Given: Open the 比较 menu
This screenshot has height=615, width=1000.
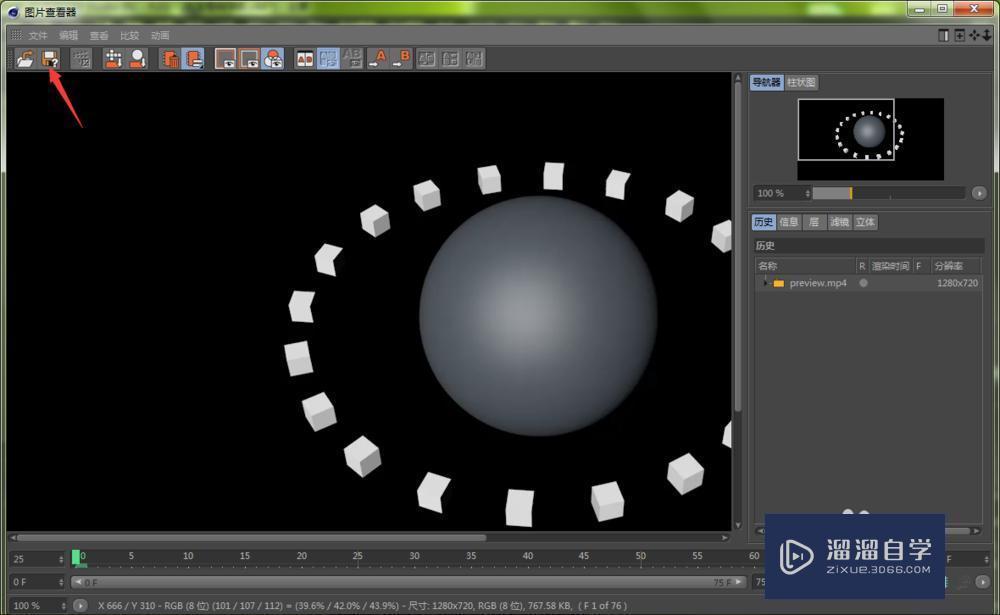Looking at the screenshot, I should [x=129, y=35].
